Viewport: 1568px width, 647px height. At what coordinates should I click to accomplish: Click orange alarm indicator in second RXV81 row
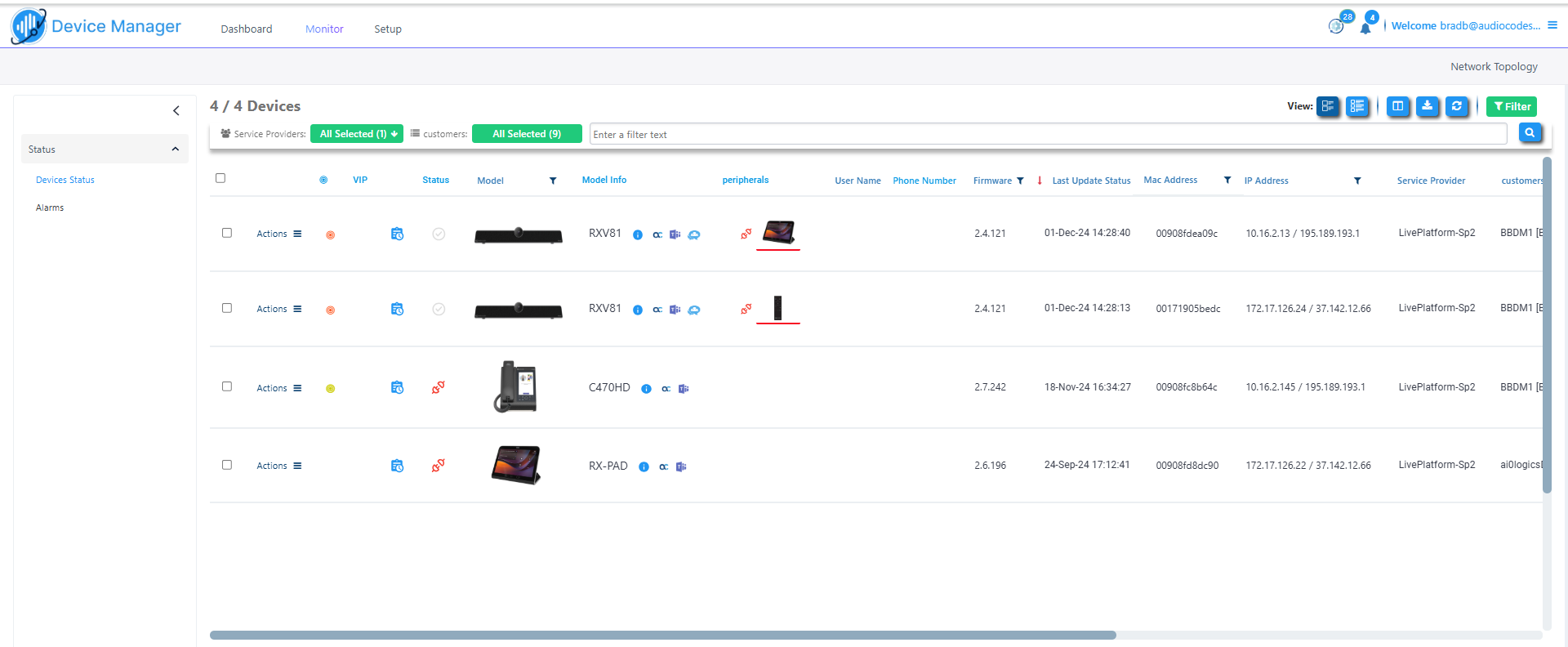[x=331, y=310]
